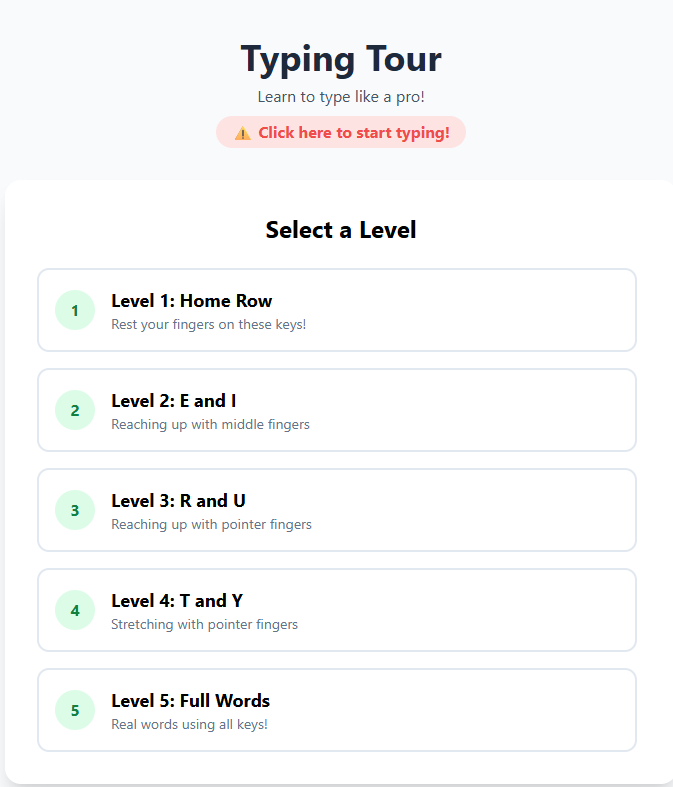The width and height of the screenshot is (673, 787).
Task: Click 'Reaching up with pointer fingers' description
Action: [x=211, y=525]
